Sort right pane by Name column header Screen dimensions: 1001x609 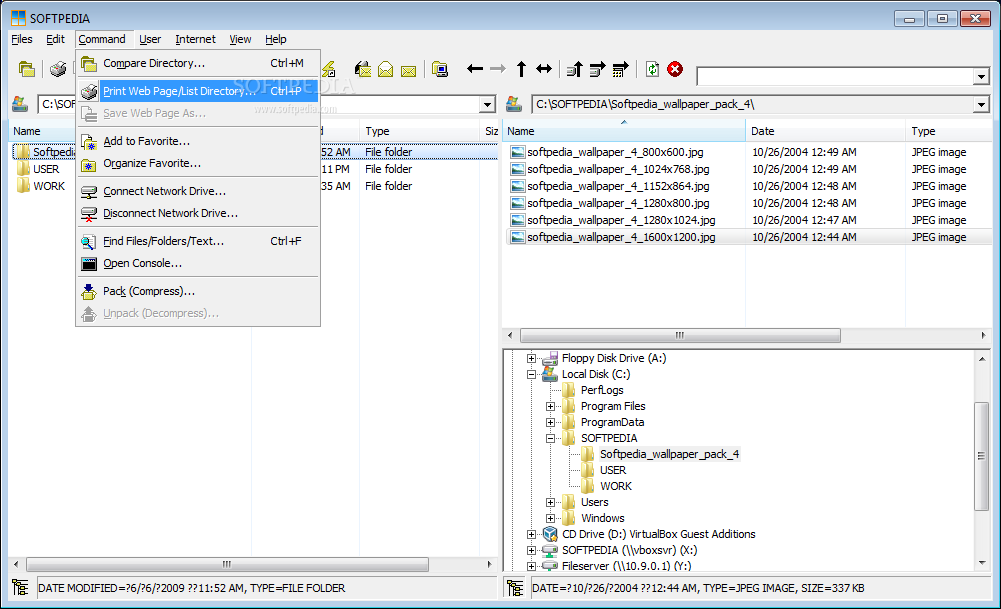624,131
